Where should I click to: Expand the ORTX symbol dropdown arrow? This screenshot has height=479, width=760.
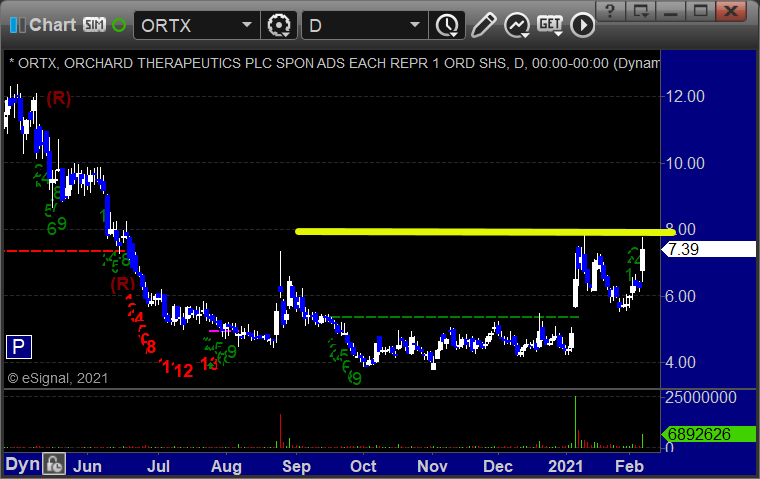[247, 25]
